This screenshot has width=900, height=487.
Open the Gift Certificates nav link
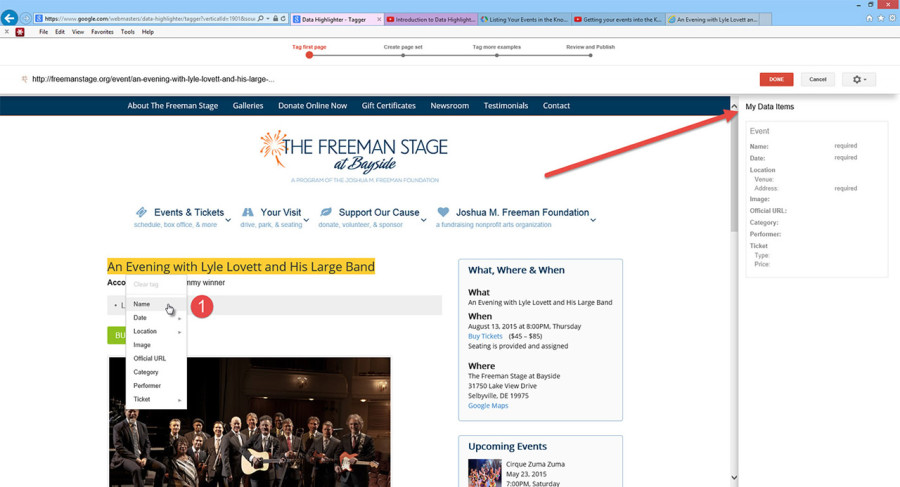click(x=389, y=106)
